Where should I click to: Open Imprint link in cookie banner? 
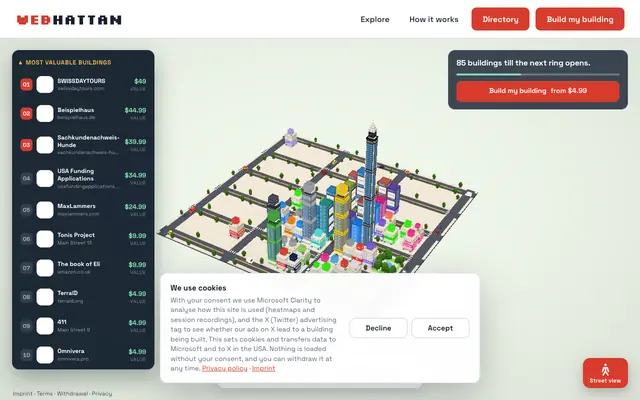point(263,368)
